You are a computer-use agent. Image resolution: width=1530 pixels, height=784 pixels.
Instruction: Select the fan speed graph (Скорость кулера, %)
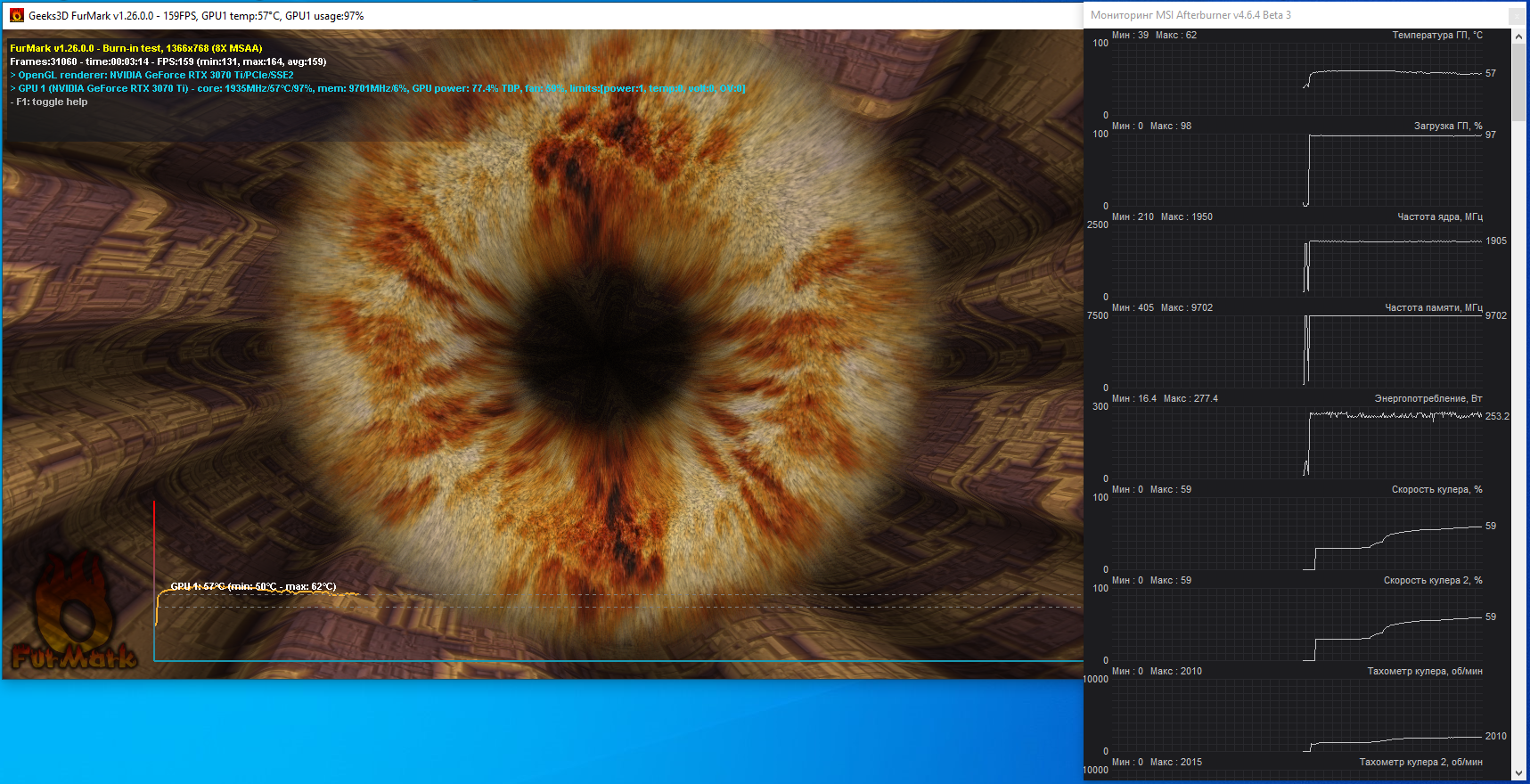pyautogui.click(x=1297, y=533)
